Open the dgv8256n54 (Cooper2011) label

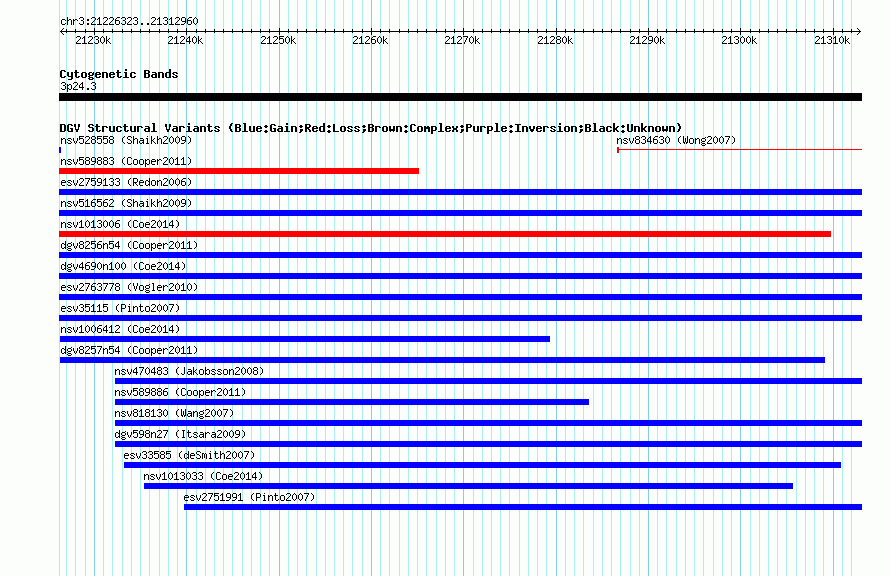[x=129, y=245]
